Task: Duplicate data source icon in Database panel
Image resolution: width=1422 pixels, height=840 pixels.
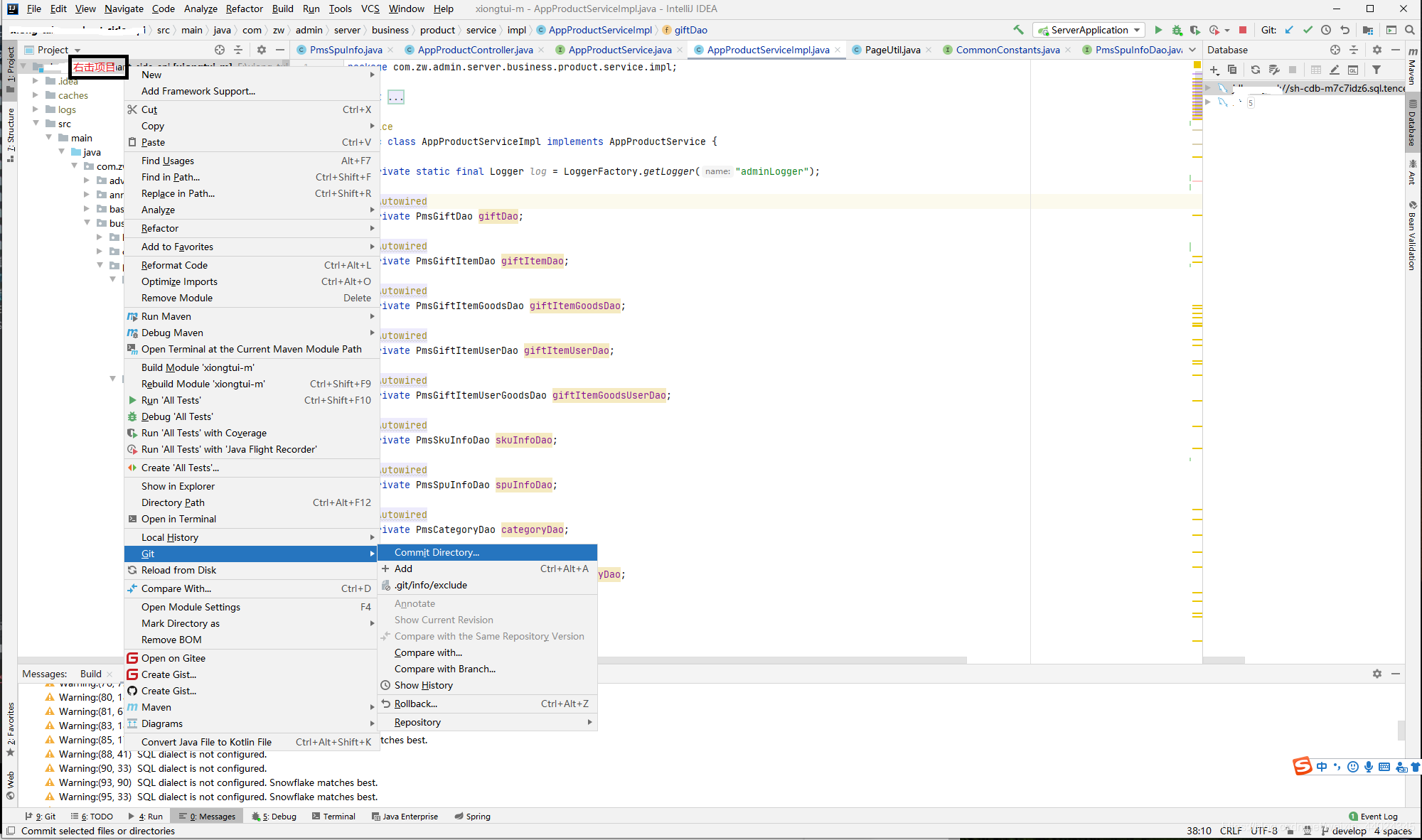Action: (x=1232, y=70)
